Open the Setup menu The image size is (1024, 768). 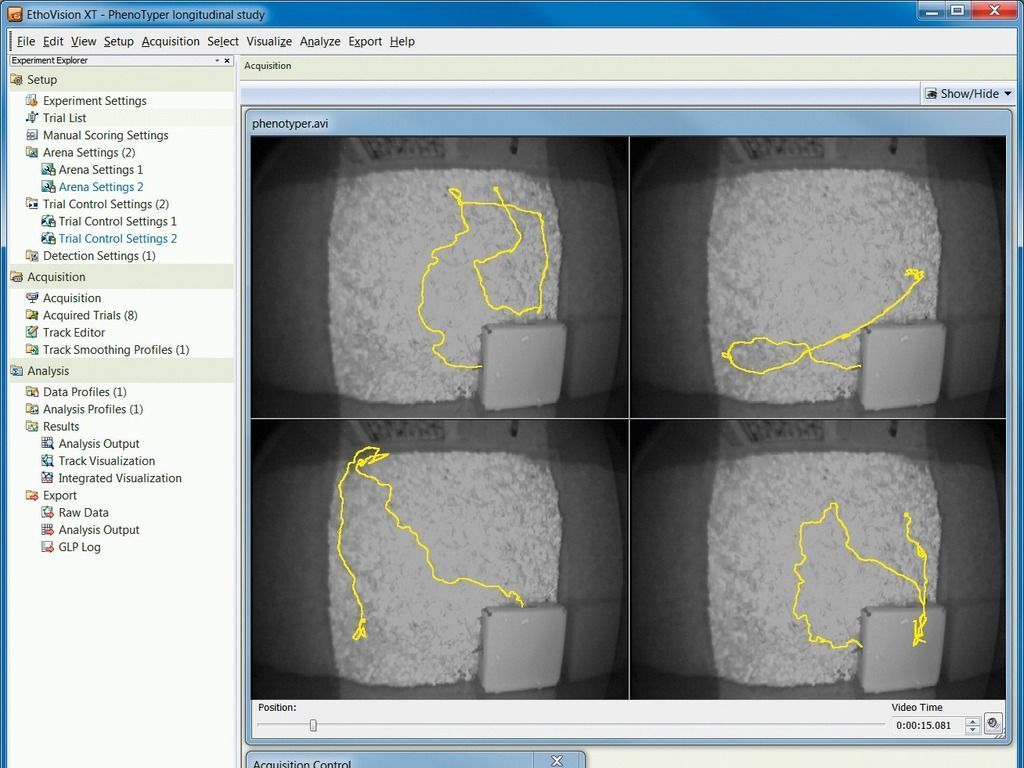(x=118, y=41)
